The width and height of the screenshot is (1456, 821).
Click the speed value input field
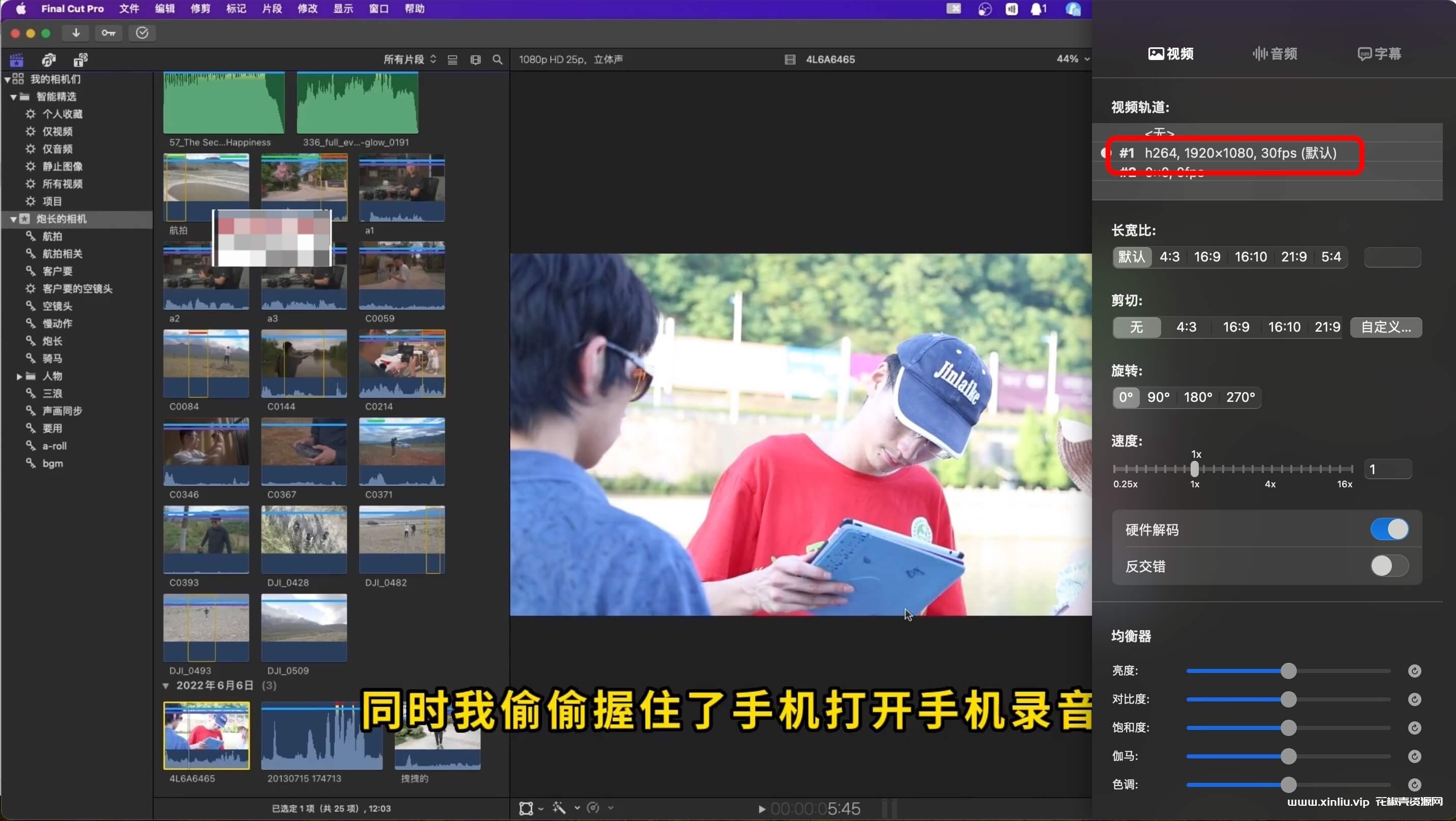point(1387,470)
